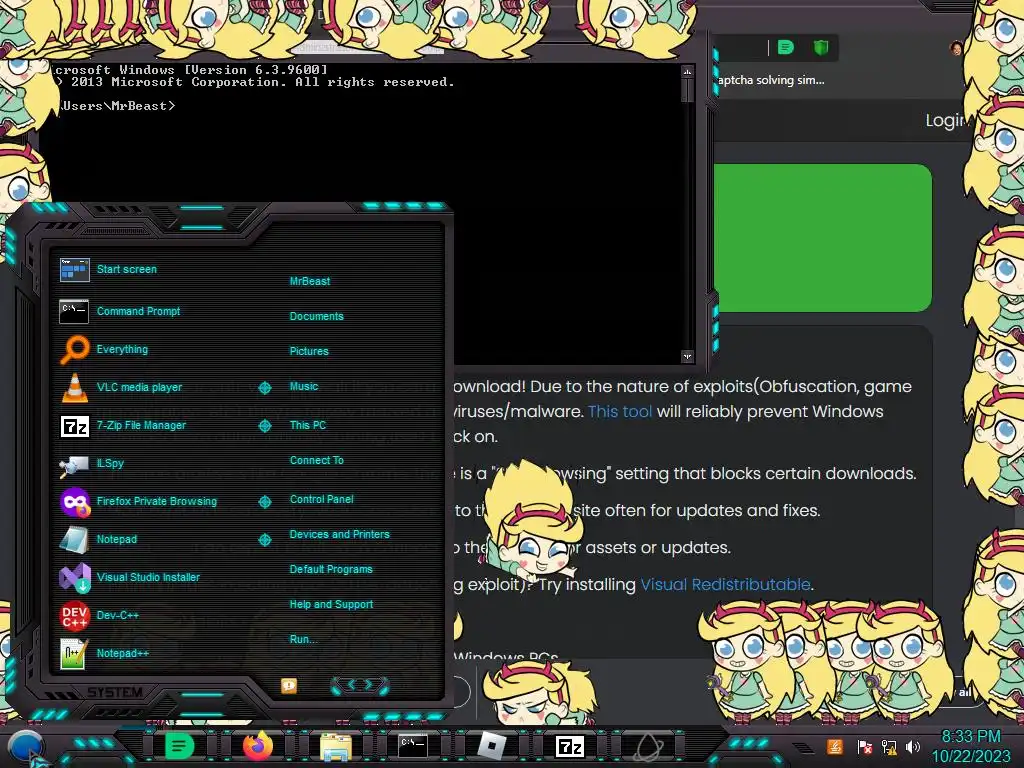
Task: Launch Notepad++ from the start menu
Action: click(x=104, y=653)
